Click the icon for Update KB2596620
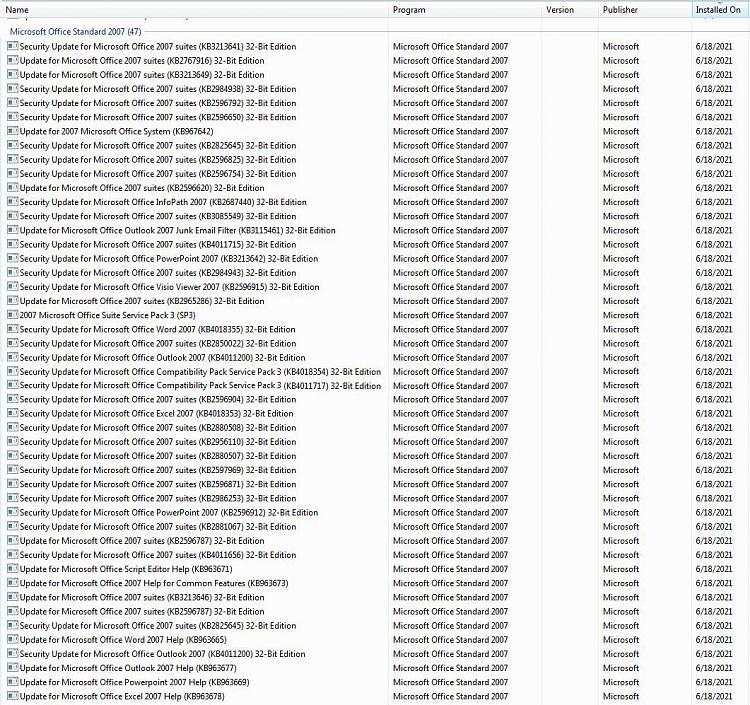 [12, 187]
